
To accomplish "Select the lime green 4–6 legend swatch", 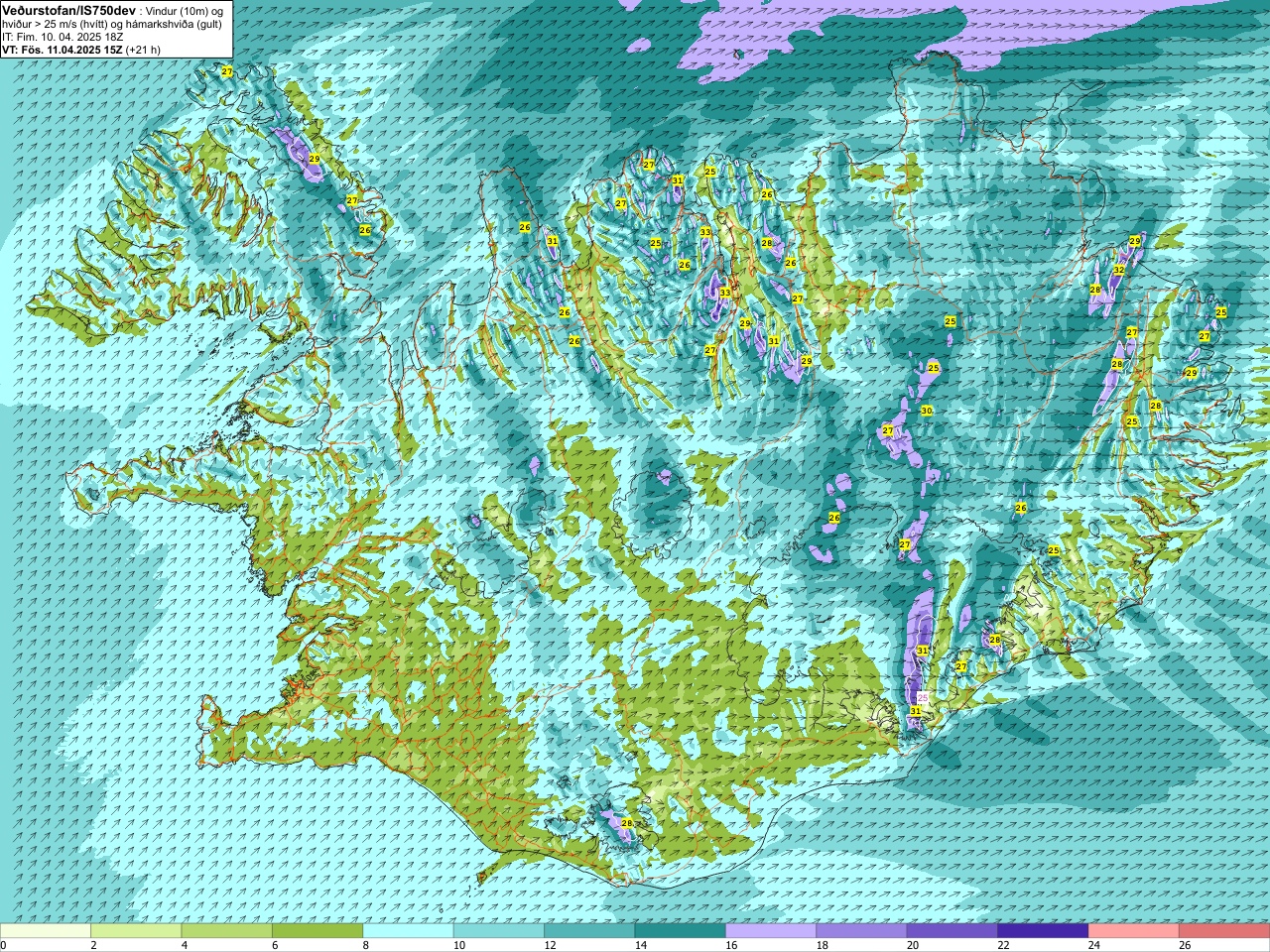I will 226,931.
